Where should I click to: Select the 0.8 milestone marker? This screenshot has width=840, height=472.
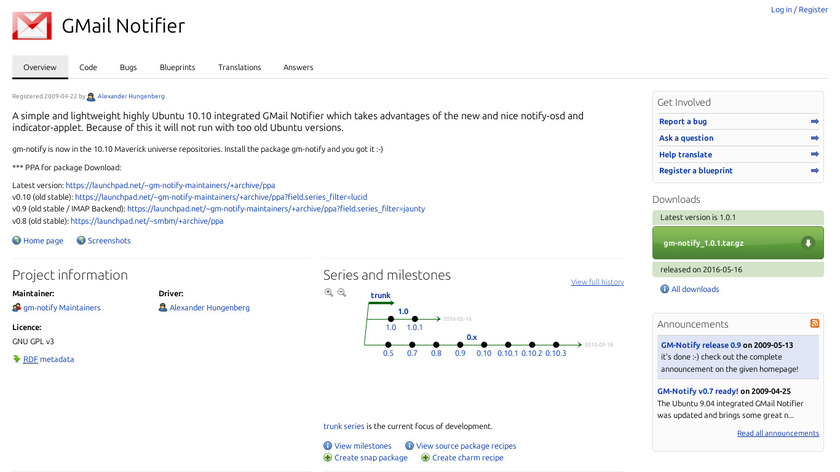pyautogui.click(x=436, y=344)
